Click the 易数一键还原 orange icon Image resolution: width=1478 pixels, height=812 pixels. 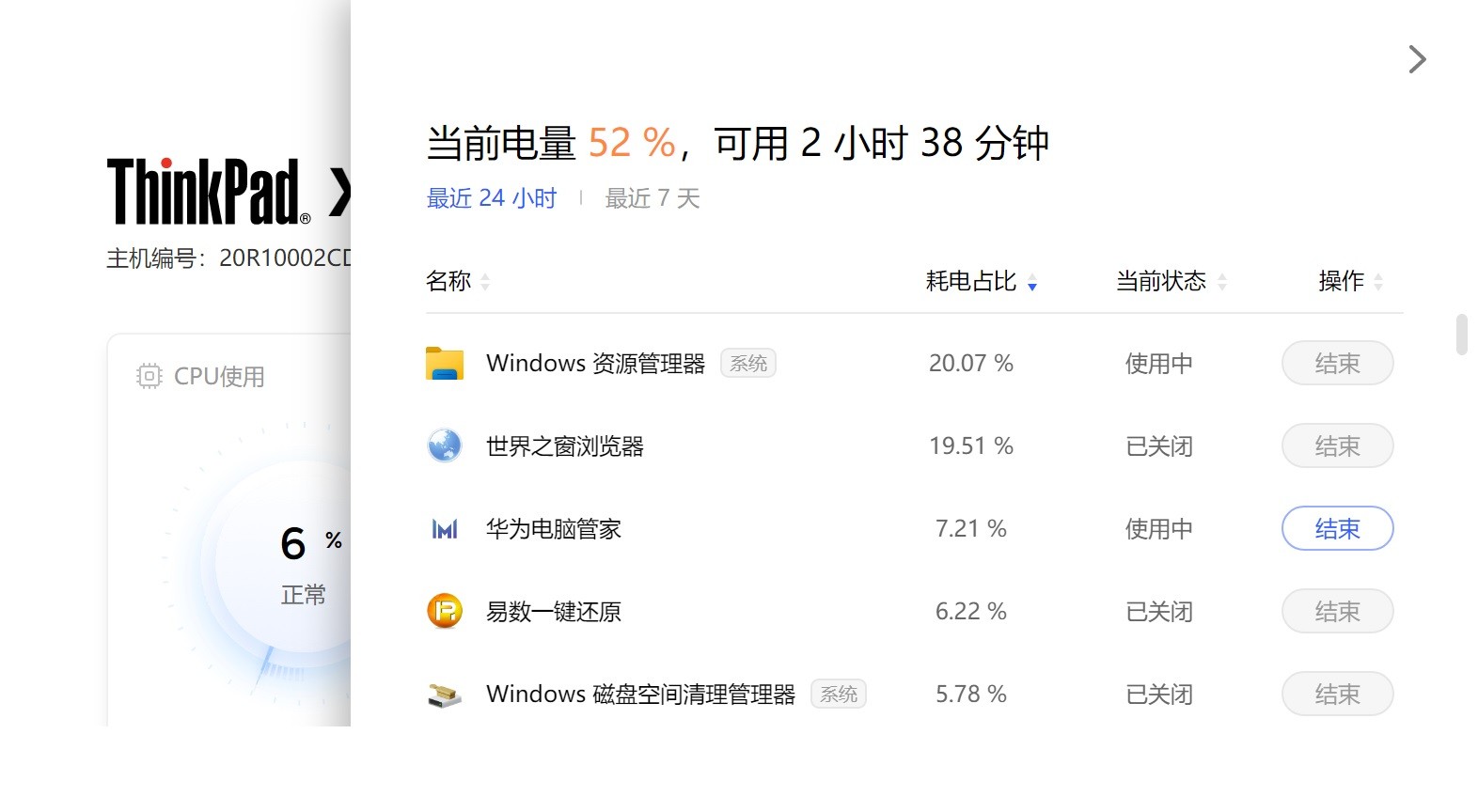pyautogui.click(x=445, y=611)
